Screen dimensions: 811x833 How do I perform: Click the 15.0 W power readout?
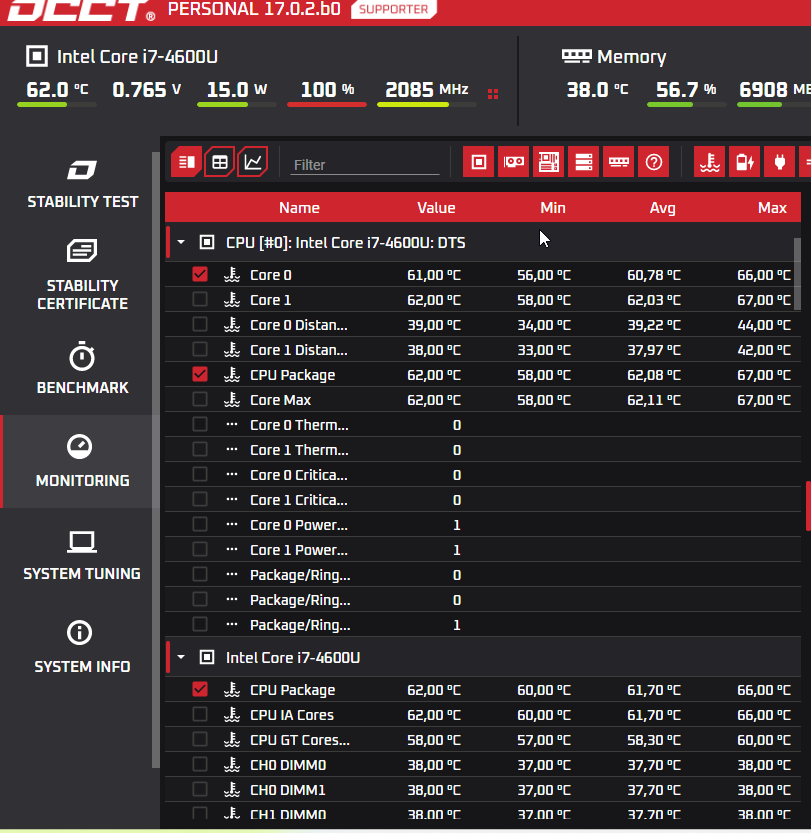(x=237, y=89)
